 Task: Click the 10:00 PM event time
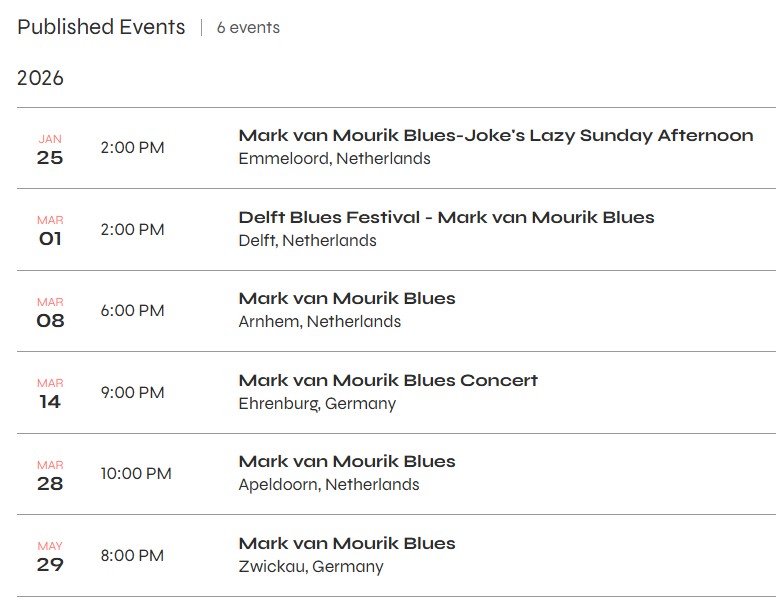pyautogui.click(x=136, y=473)
